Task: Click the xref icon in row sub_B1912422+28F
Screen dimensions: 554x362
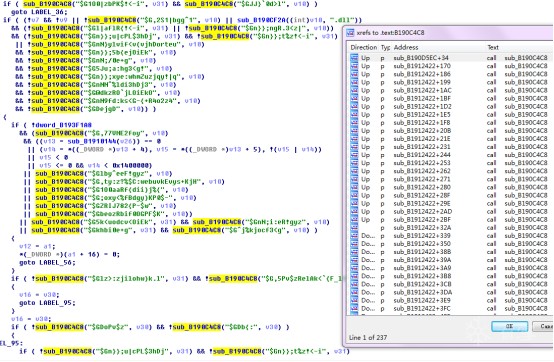Action: 354,195
